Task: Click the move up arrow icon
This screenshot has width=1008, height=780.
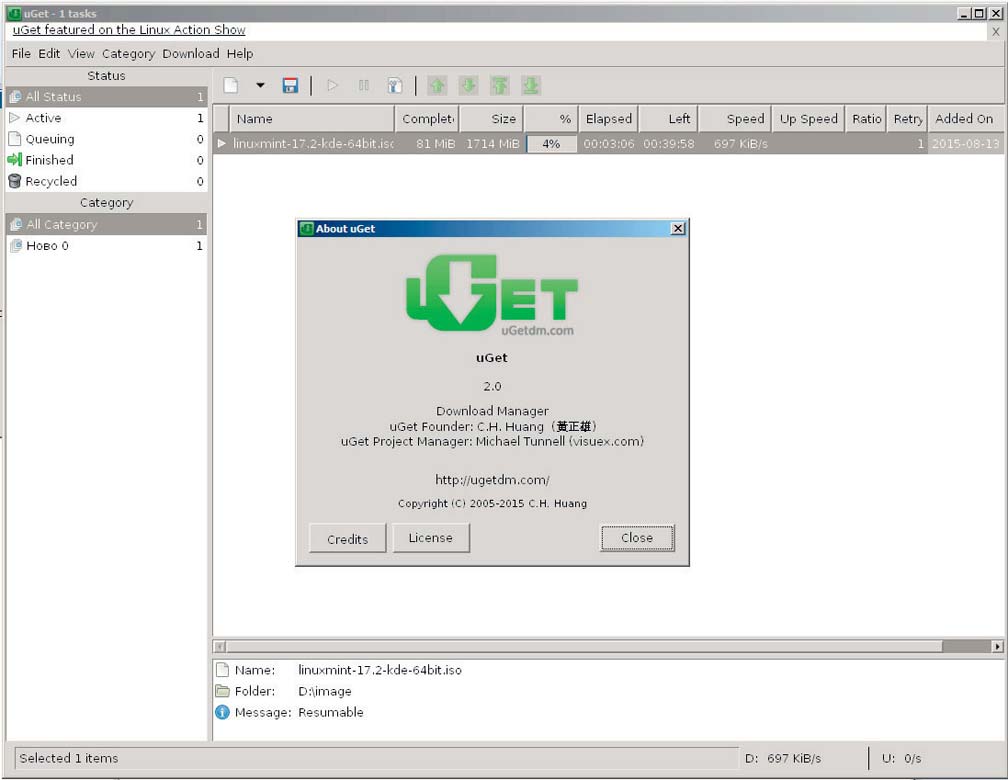Action: tap(437, 86)
